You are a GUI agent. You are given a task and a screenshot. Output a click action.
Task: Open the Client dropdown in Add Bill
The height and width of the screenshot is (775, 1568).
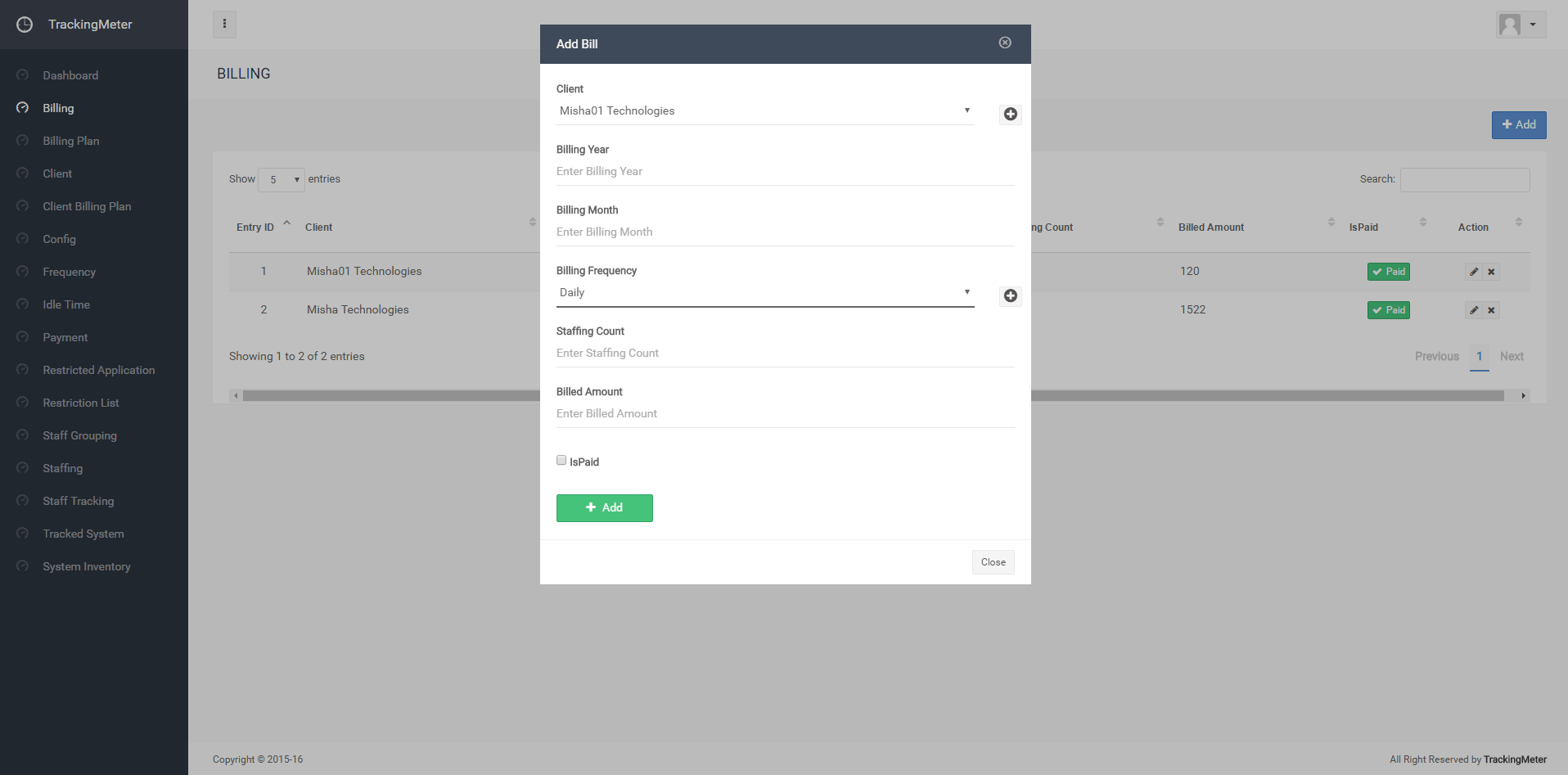coord(764,111)
